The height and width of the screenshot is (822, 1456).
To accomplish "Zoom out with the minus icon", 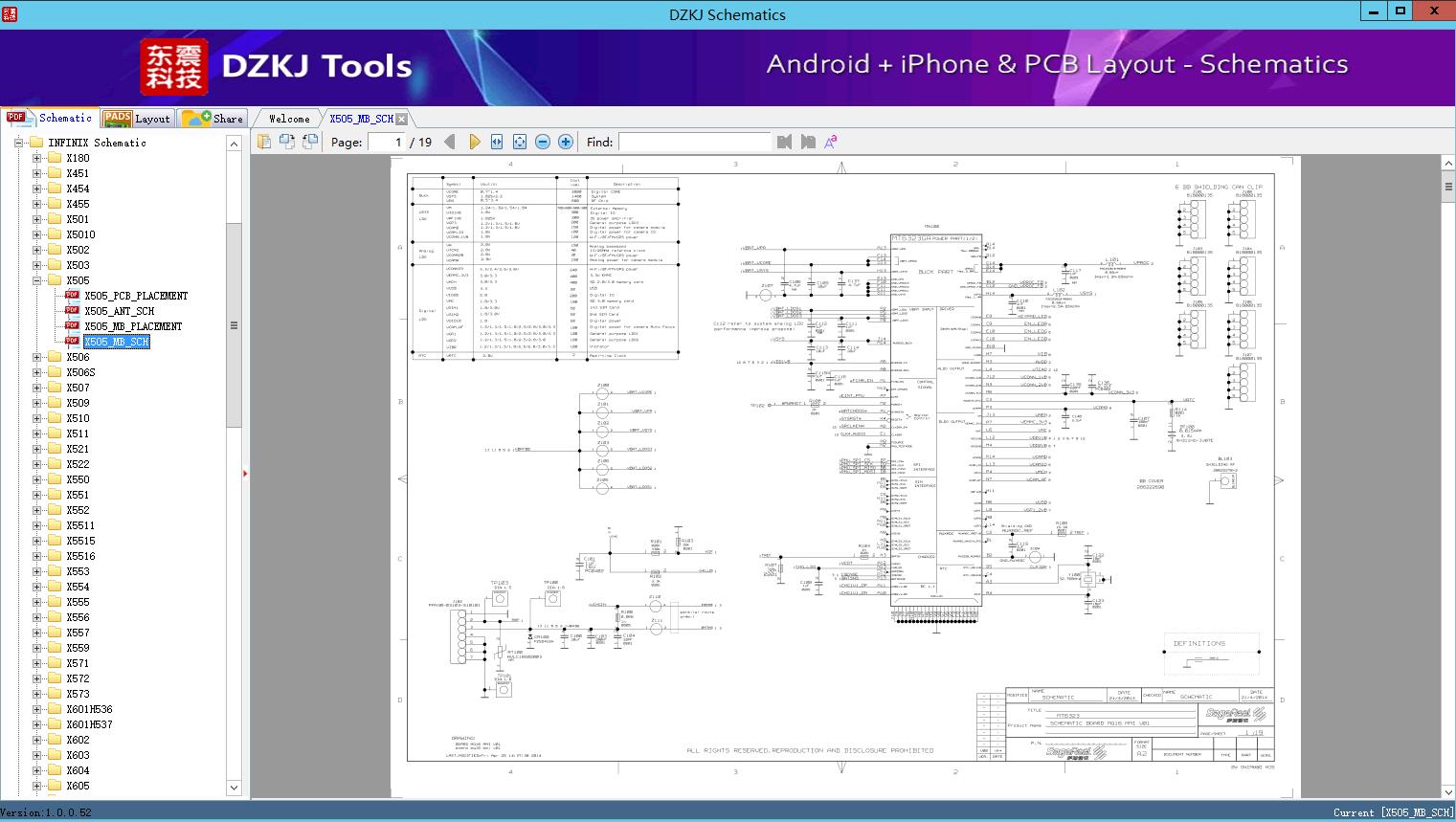I will coord(543,142).
